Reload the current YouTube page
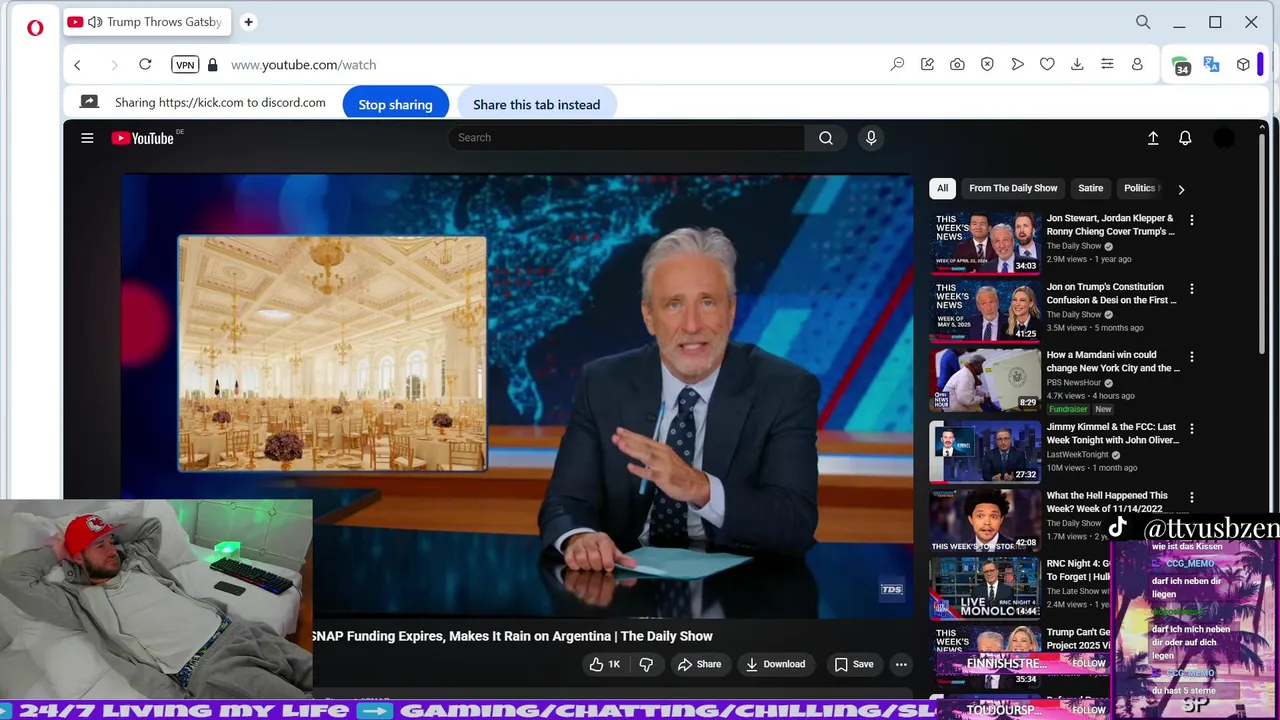 145,64
